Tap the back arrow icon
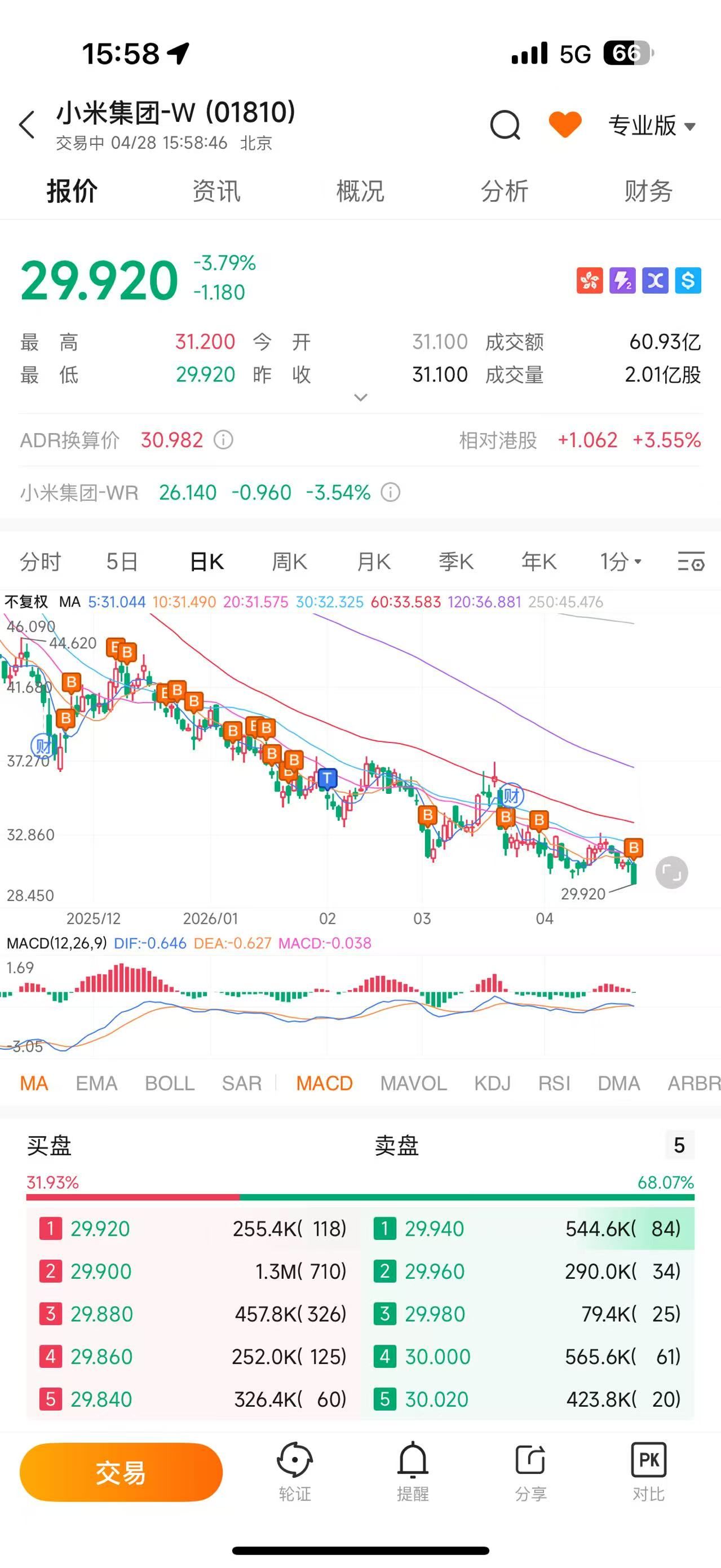721x1568 pixels. pyautogui.click(x=28, y=125)
